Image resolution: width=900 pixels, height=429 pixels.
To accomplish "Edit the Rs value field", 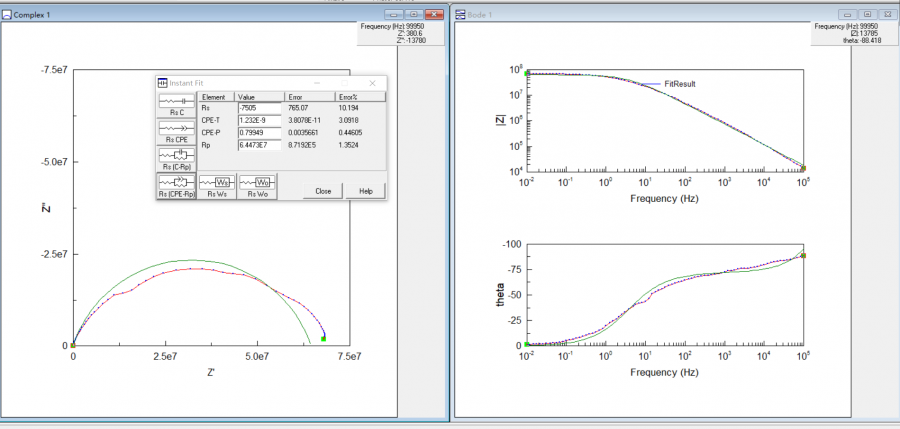I will tap(260, 107).
